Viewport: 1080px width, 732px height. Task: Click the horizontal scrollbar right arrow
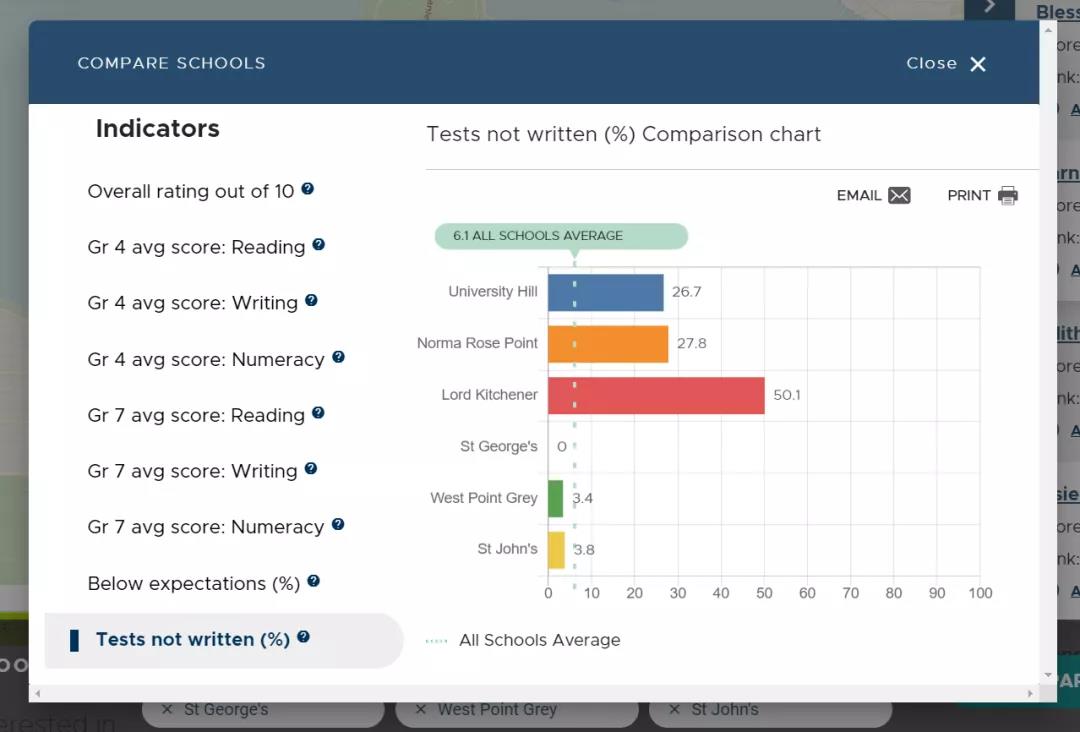coord(1031,693)
